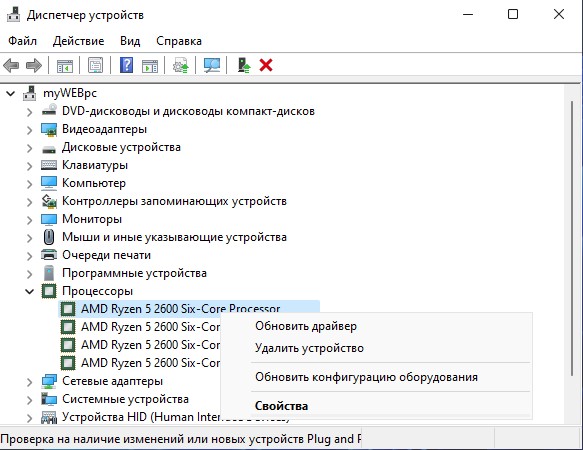The width and height of the screenshot is (583, 450).
Task: Expand the Клавиатуры category
Action: click(29, 165)
